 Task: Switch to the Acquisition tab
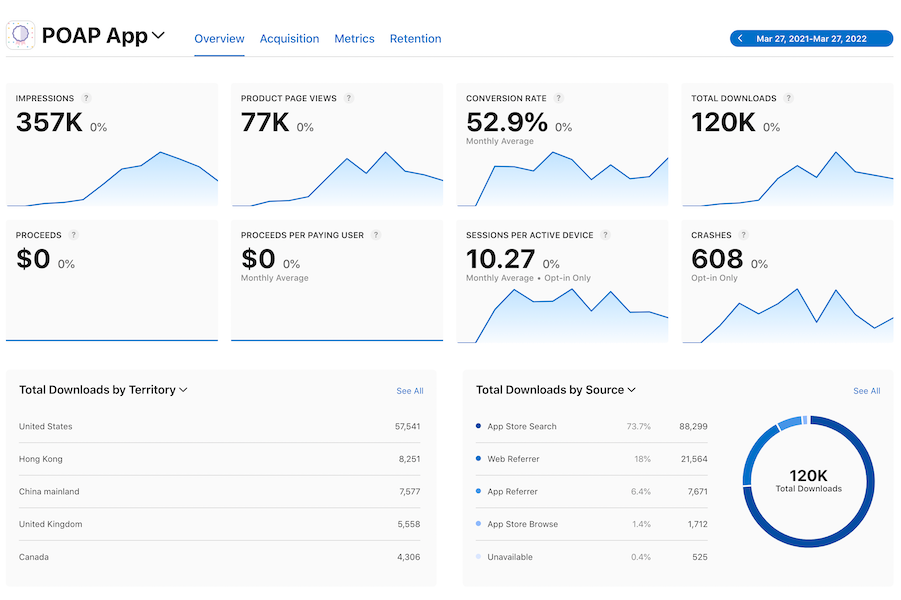[290, 39]
